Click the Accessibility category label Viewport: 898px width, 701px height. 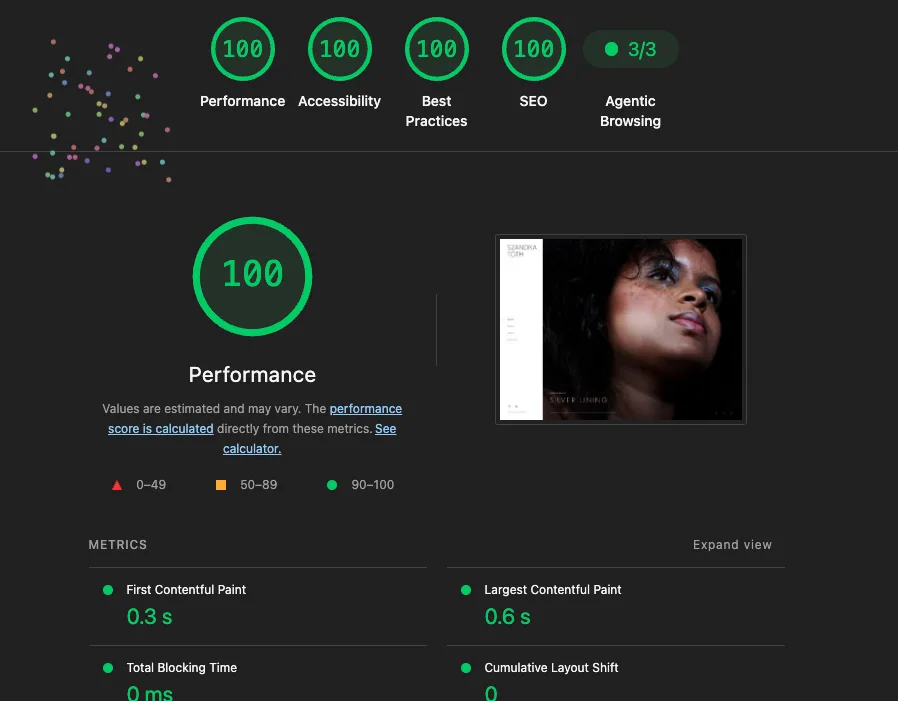click(x=340, y=101)
